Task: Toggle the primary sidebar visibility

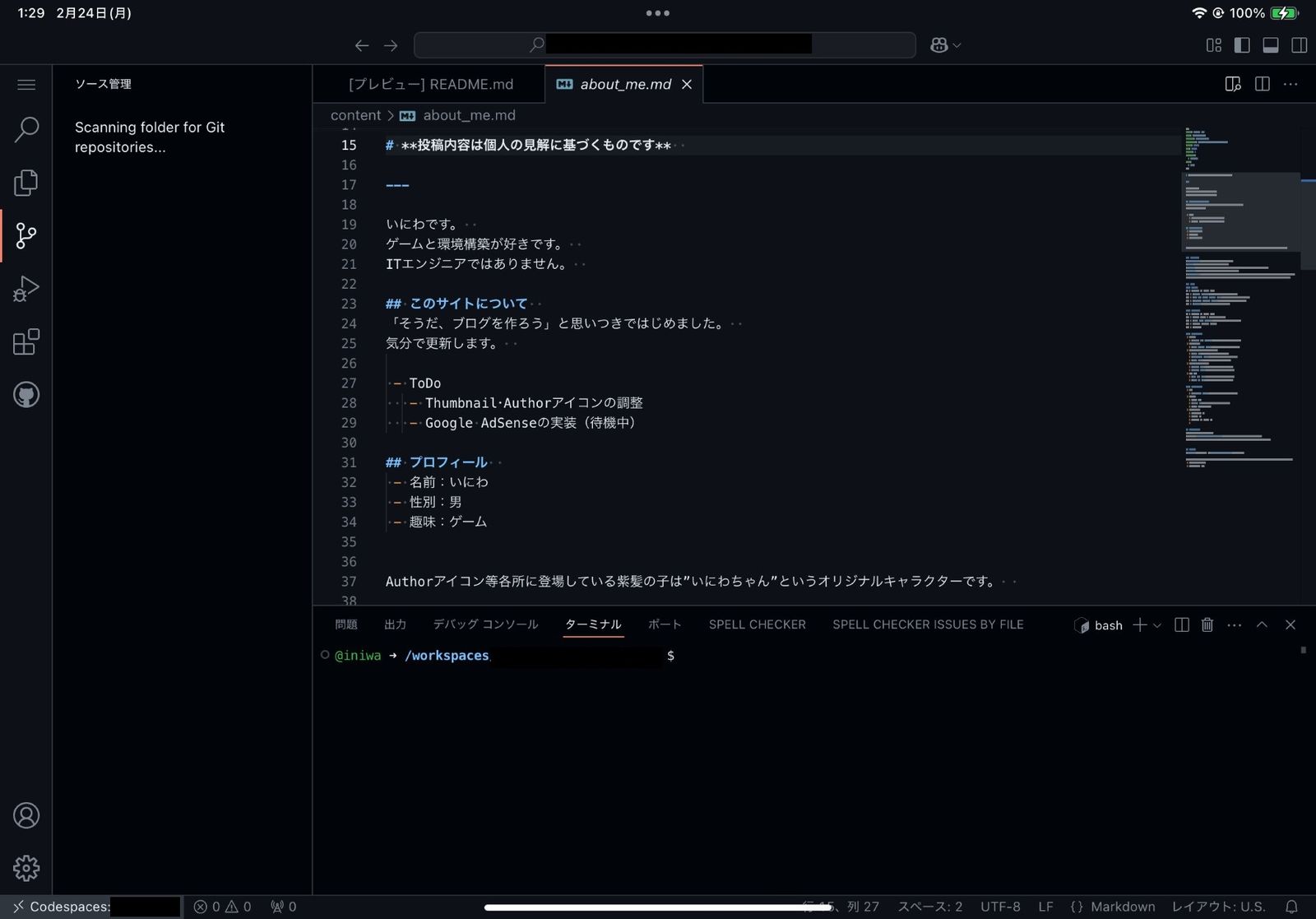Action: tap(1241, 45)
